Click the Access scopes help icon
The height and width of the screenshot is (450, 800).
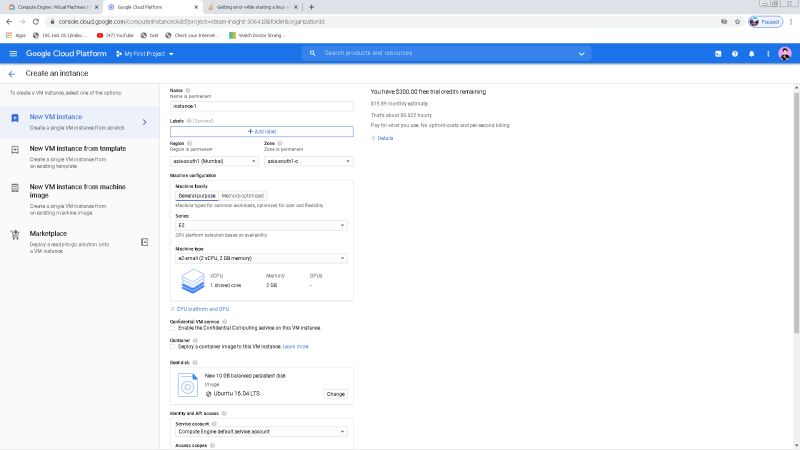[212, 445]
